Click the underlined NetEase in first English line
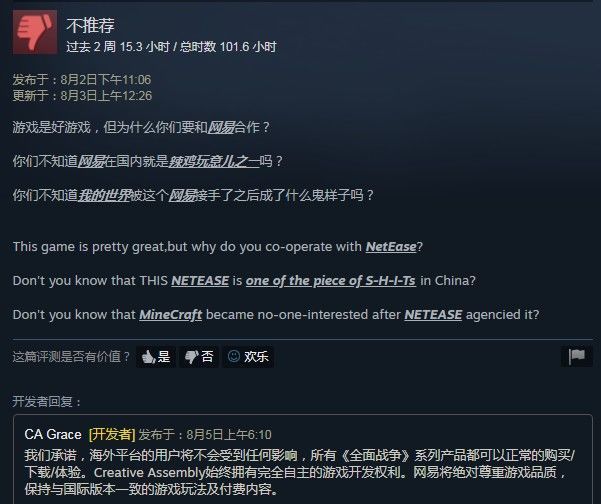 tap(391, 247)
